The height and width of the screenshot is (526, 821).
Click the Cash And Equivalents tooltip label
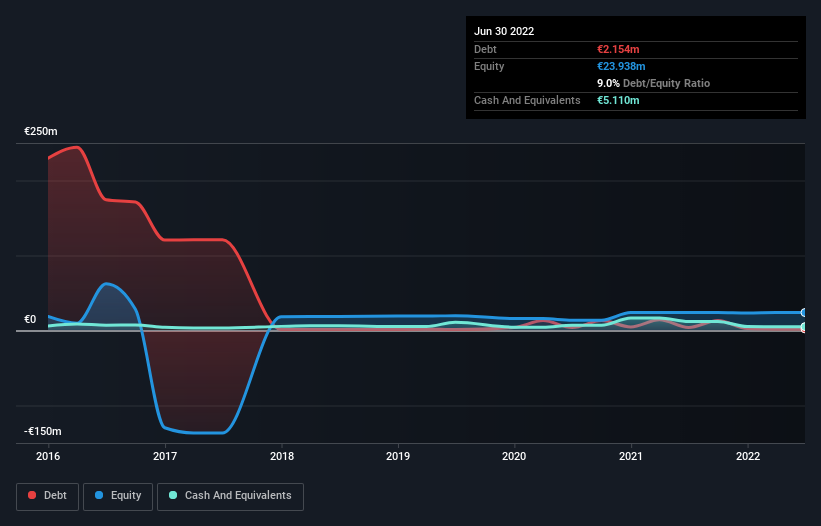527,100
